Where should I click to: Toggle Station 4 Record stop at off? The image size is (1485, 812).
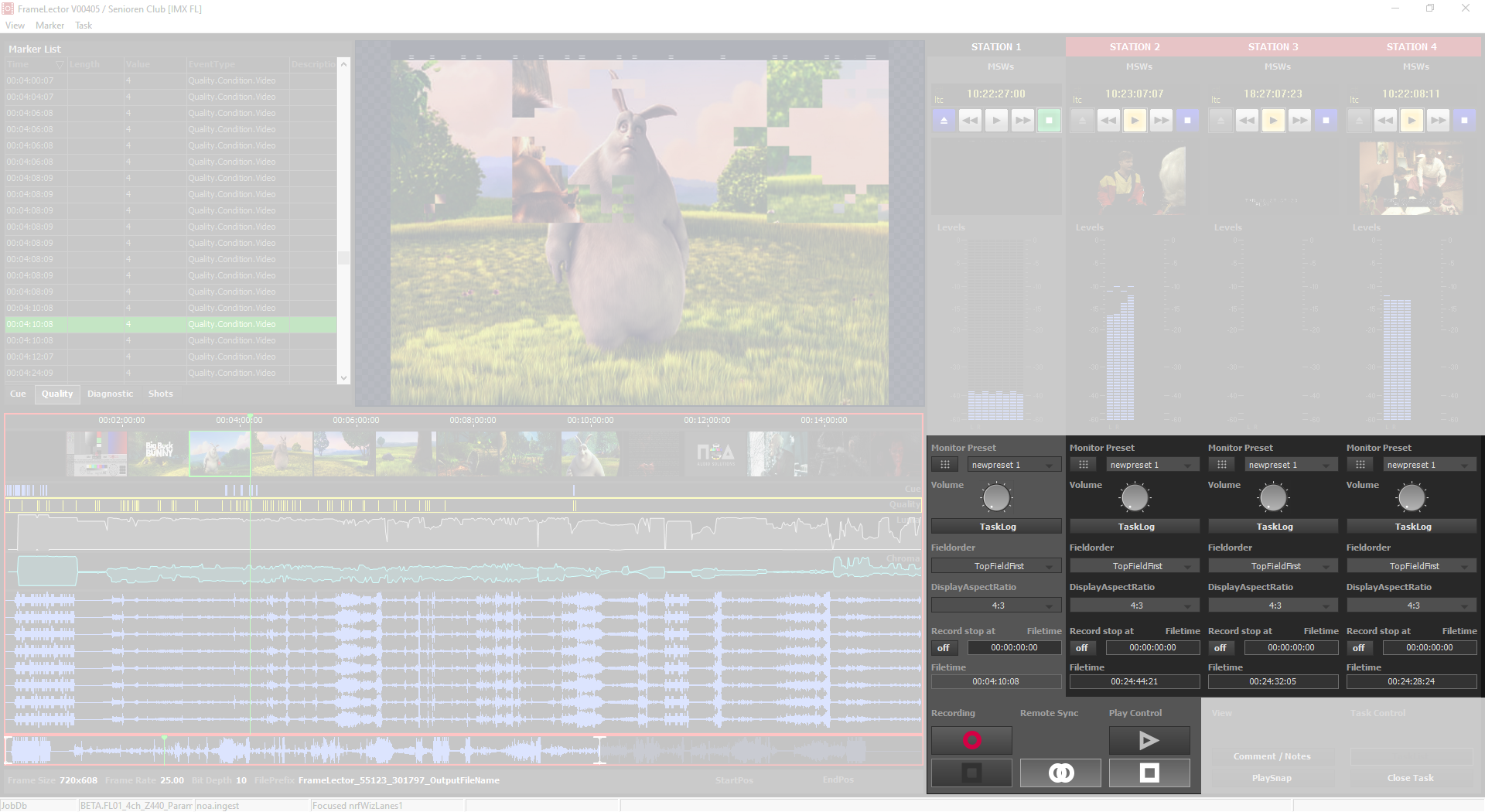(1360, 648)
